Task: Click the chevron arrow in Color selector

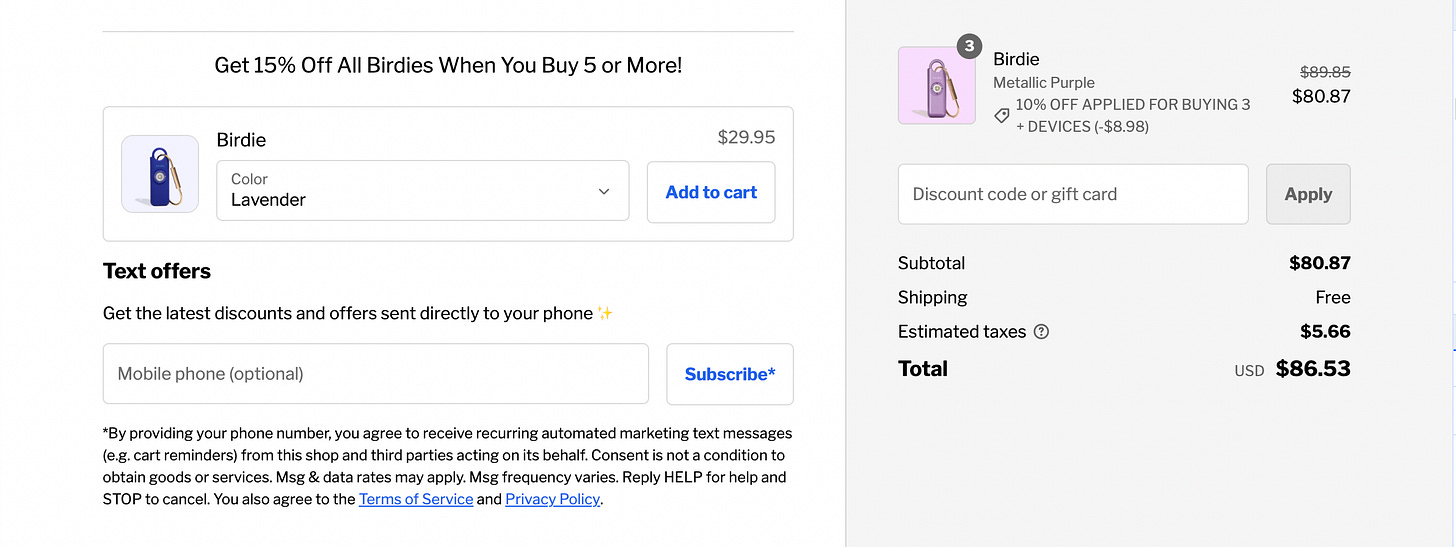Action: (x=604, y=191)
